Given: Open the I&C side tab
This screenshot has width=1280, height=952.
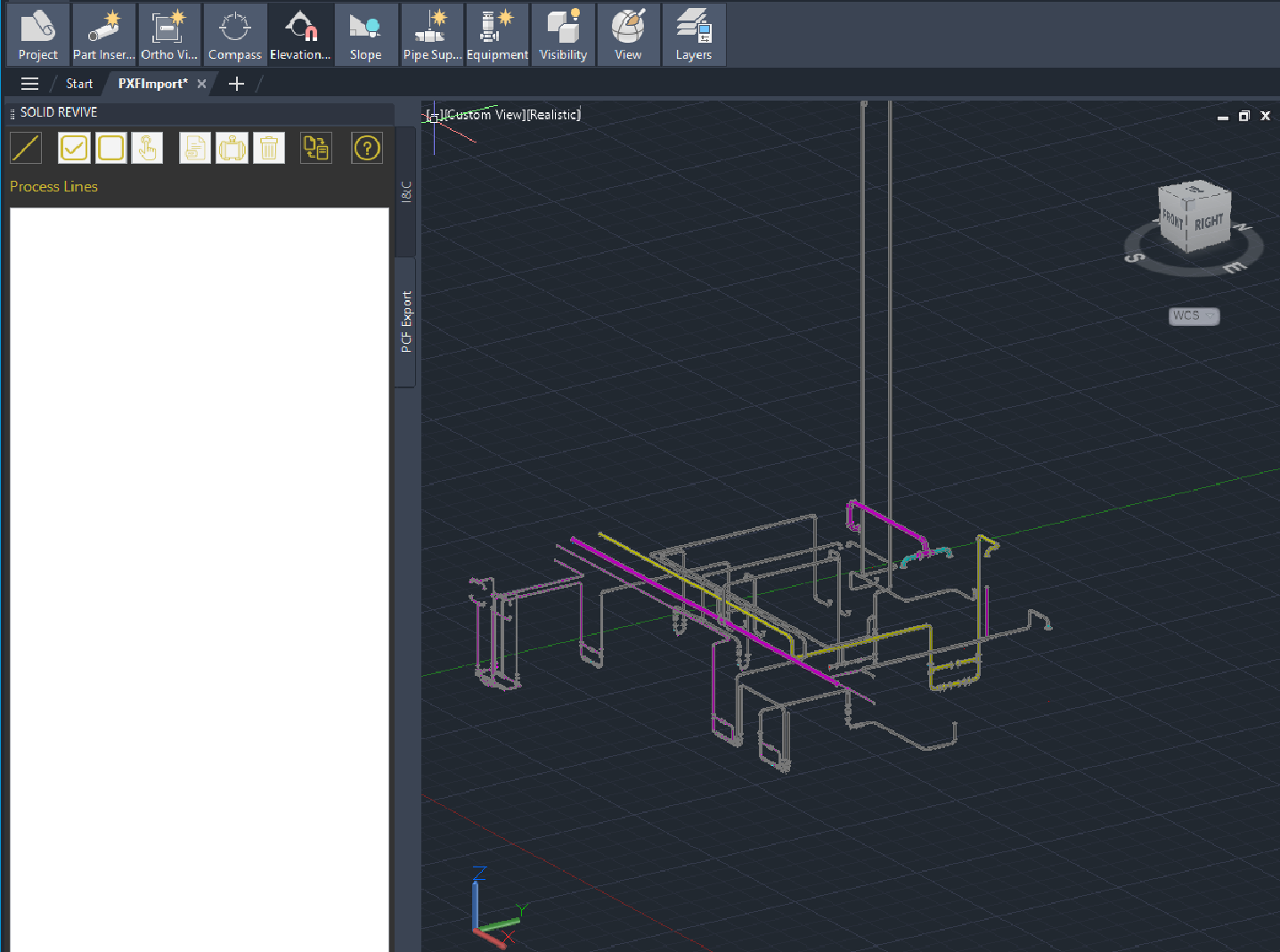Looking at the screenshot, I should (405, 191).
